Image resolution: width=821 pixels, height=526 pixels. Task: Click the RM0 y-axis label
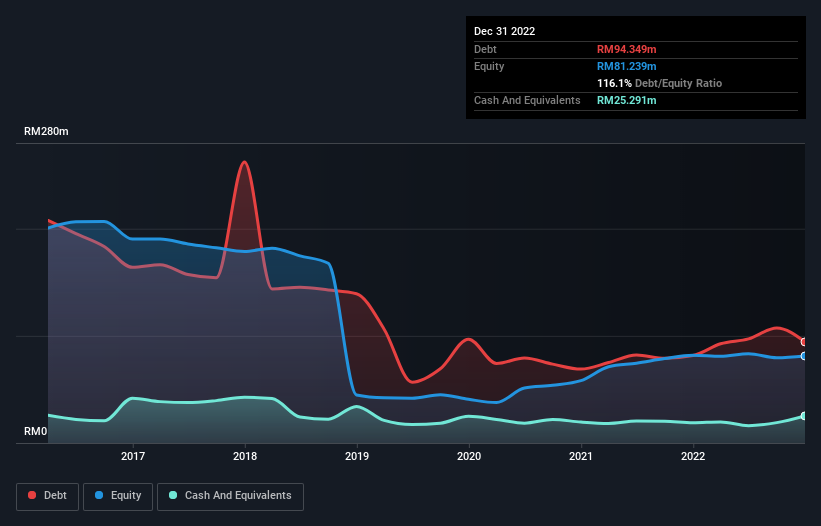click(36, 431)
